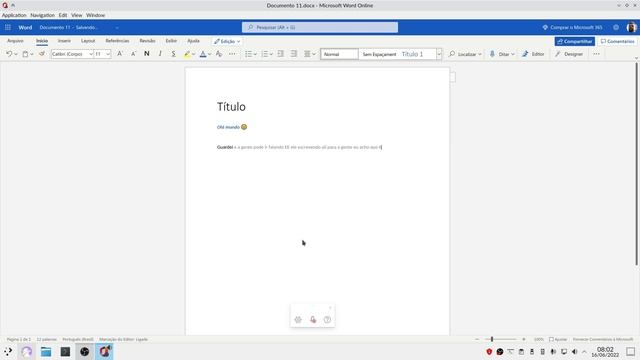Increase font size with large A icon
Viewport: 640px width, 360px height.
pyautogui.click(x=120, y=54)
